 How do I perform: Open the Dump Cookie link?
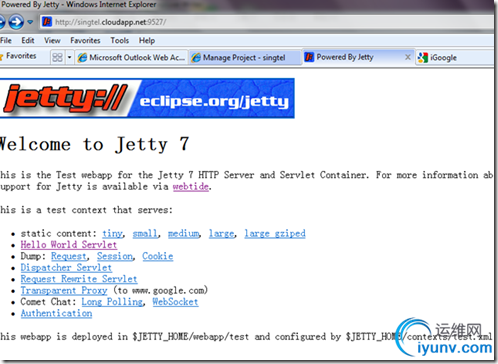coord(158,256)
